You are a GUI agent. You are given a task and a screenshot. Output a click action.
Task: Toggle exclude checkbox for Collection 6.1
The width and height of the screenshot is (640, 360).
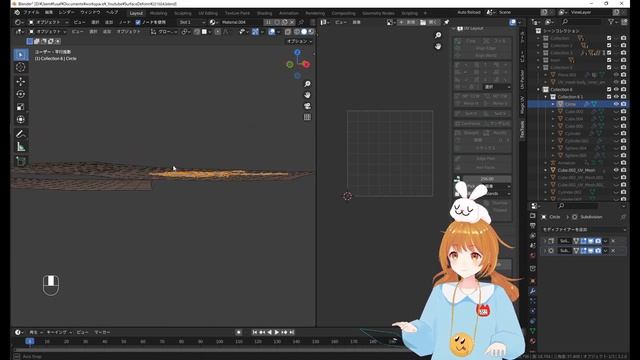tap(609, 97)
